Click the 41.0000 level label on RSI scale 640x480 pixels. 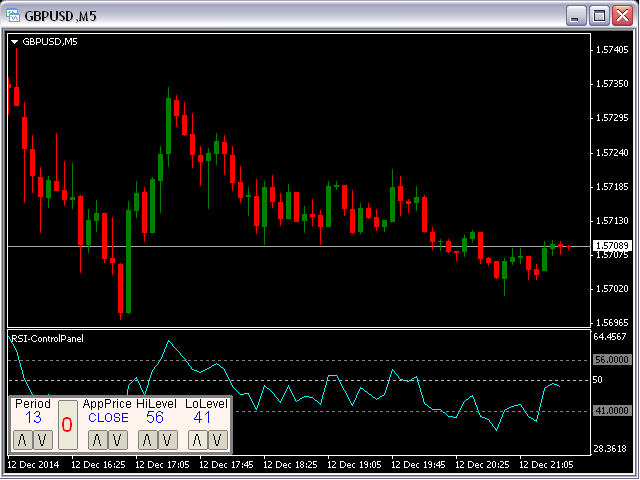point(612,411)
